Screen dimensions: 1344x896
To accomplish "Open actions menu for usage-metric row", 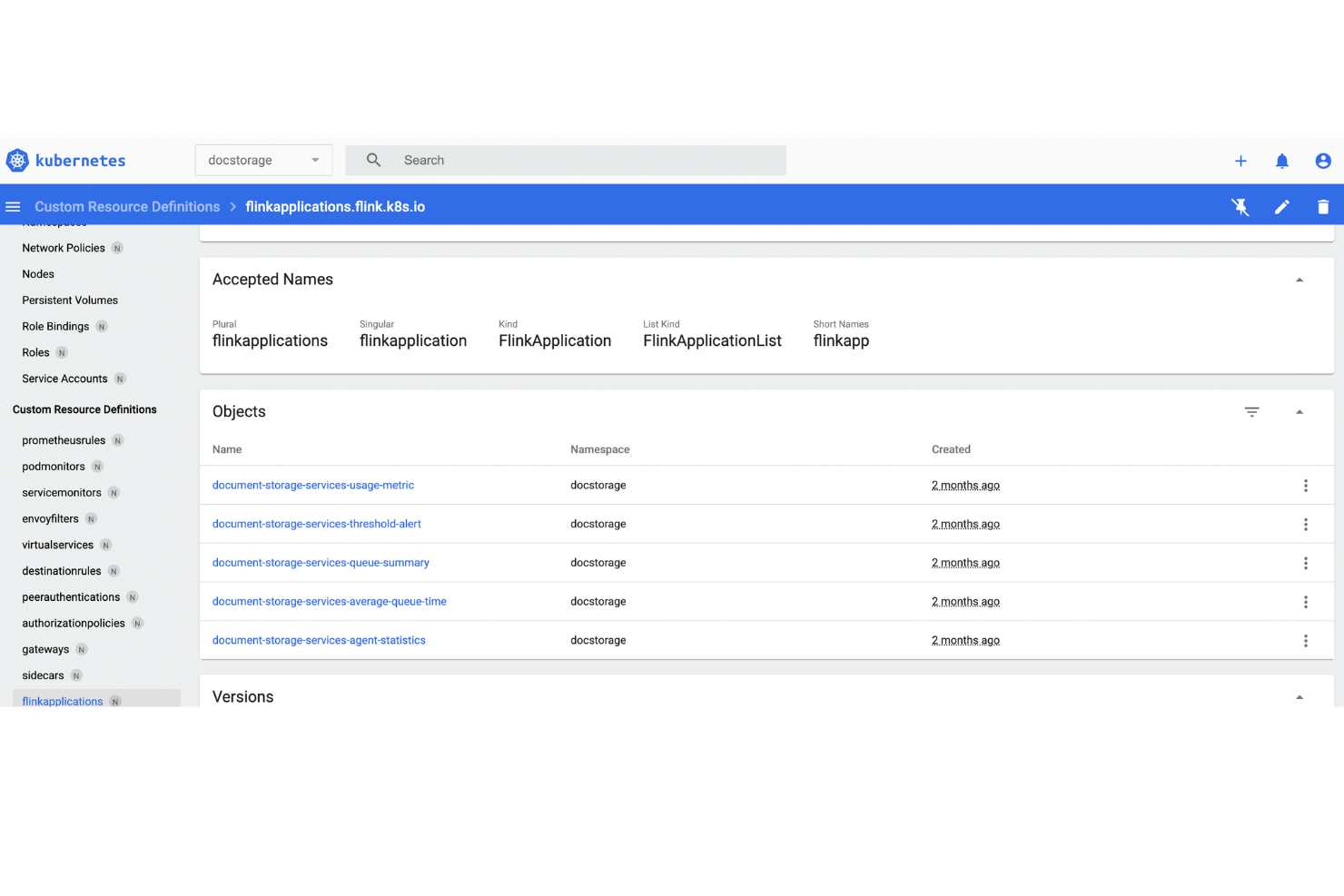I will (x=1306, y=486).
